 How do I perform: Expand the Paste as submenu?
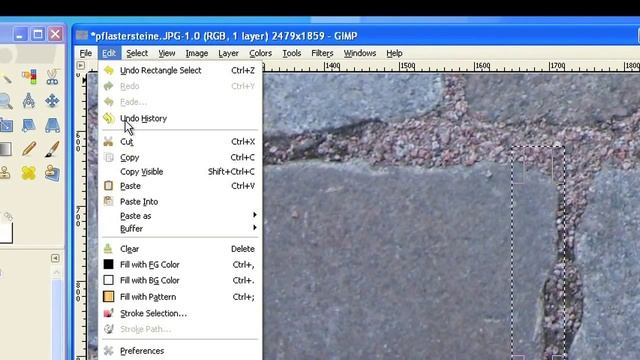[x=180, y=216]
